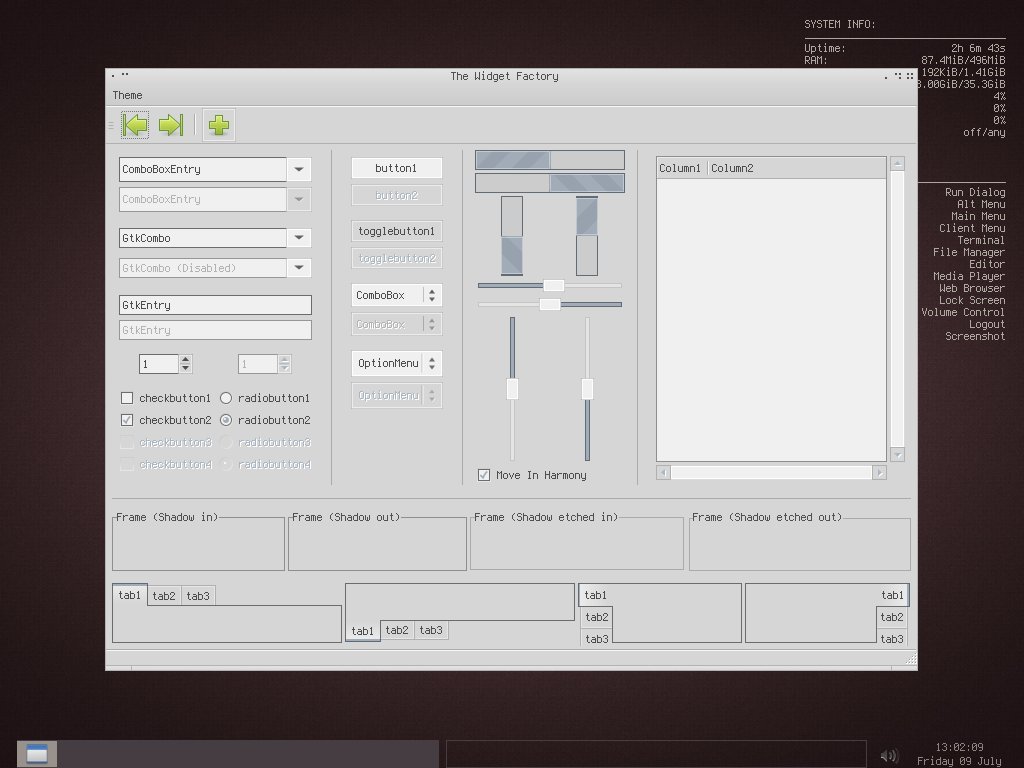Click the list's scroll right arrow
This screenshot has width=1024, height=768.
tap(880, 472)
